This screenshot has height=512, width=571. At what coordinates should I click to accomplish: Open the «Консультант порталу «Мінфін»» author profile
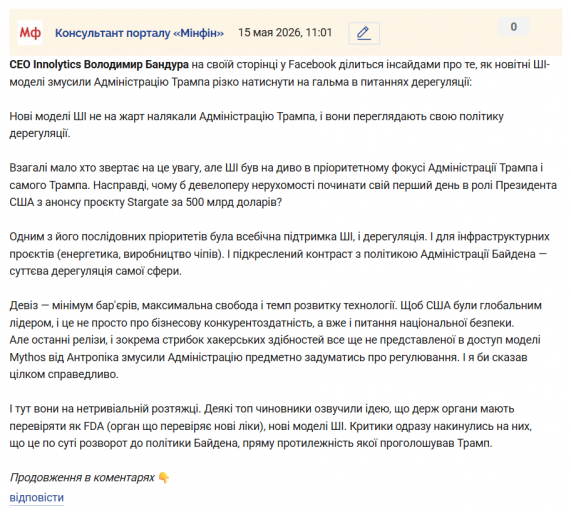(x=139, y=33)
